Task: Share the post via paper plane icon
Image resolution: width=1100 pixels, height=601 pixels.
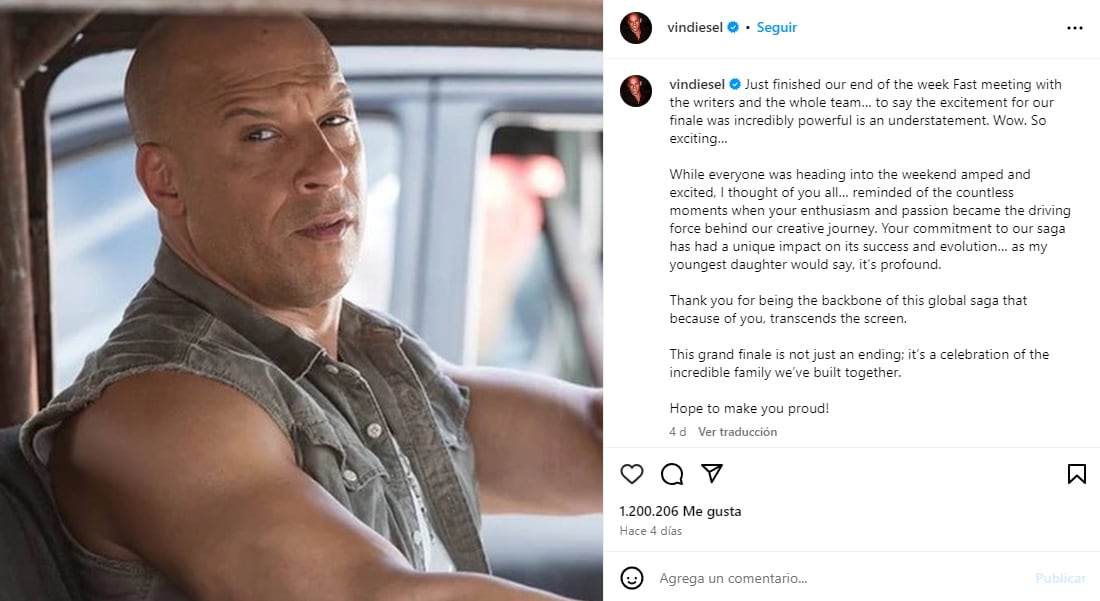Action: 712,473
